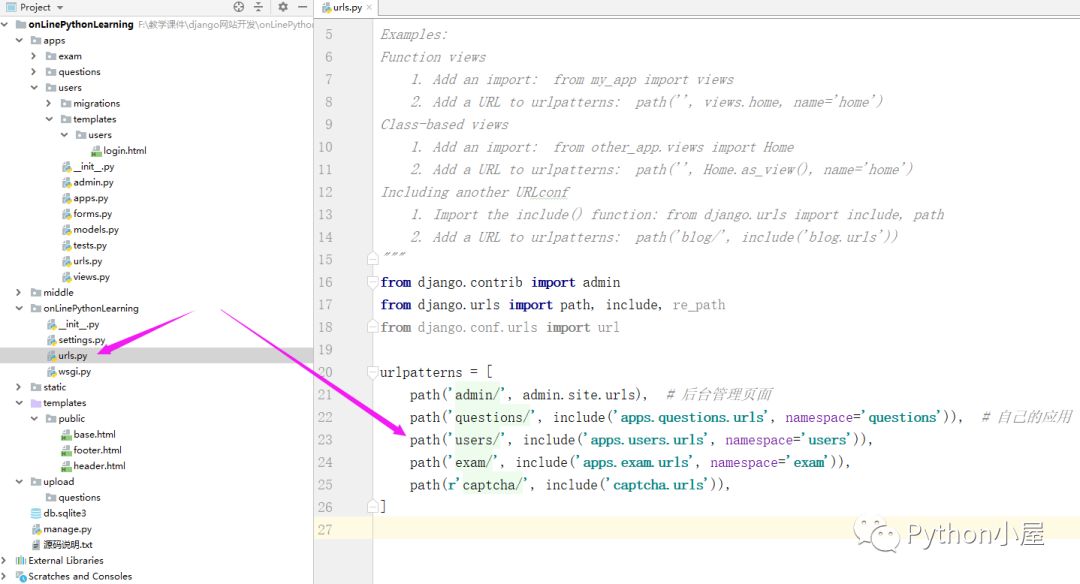Click 'captcha.urls' string on line 25
1080x584 pixels.
click(658, 485)
